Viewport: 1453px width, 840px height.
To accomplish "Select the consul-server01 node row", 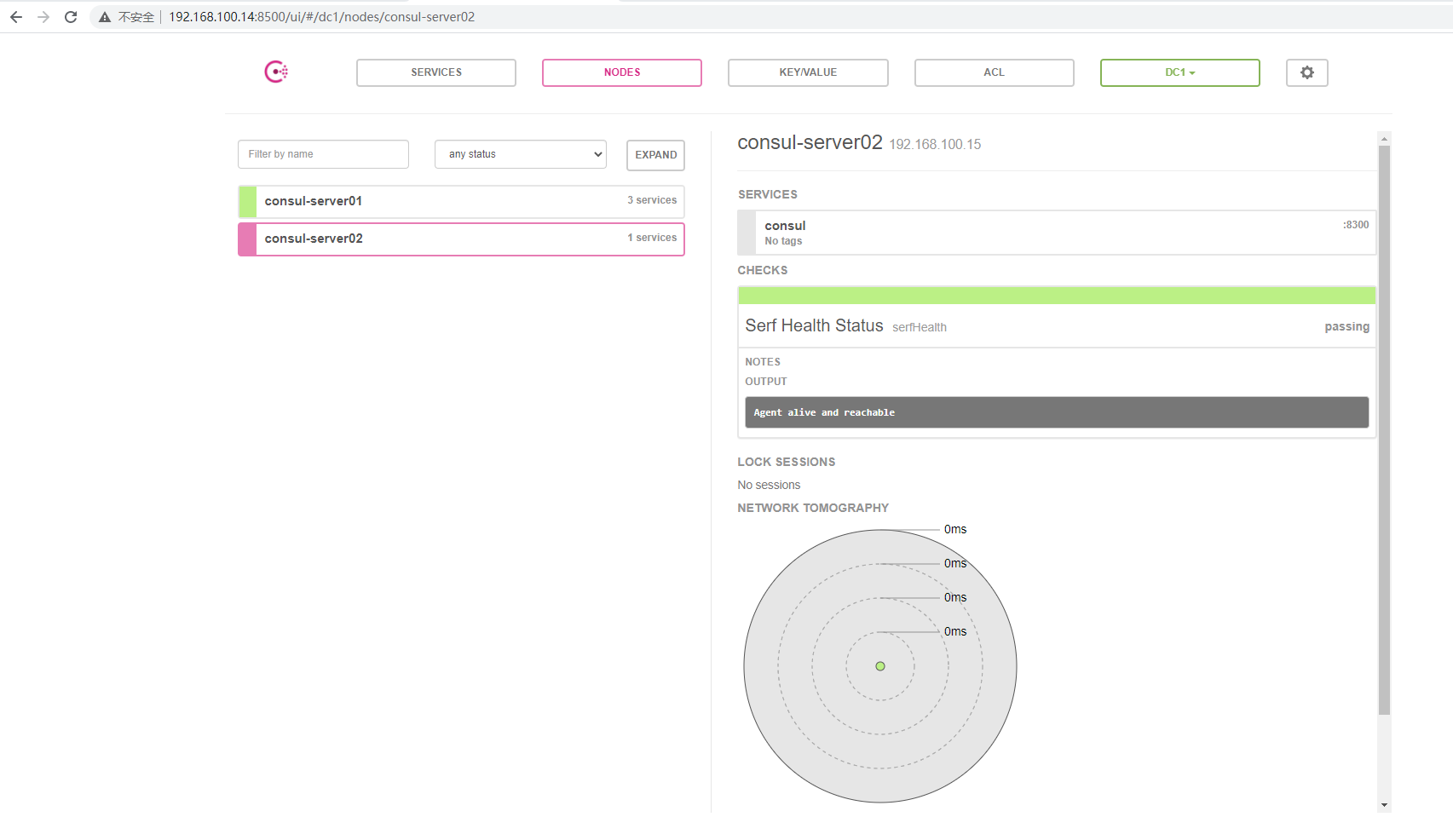I will click(x=461, y=201).
